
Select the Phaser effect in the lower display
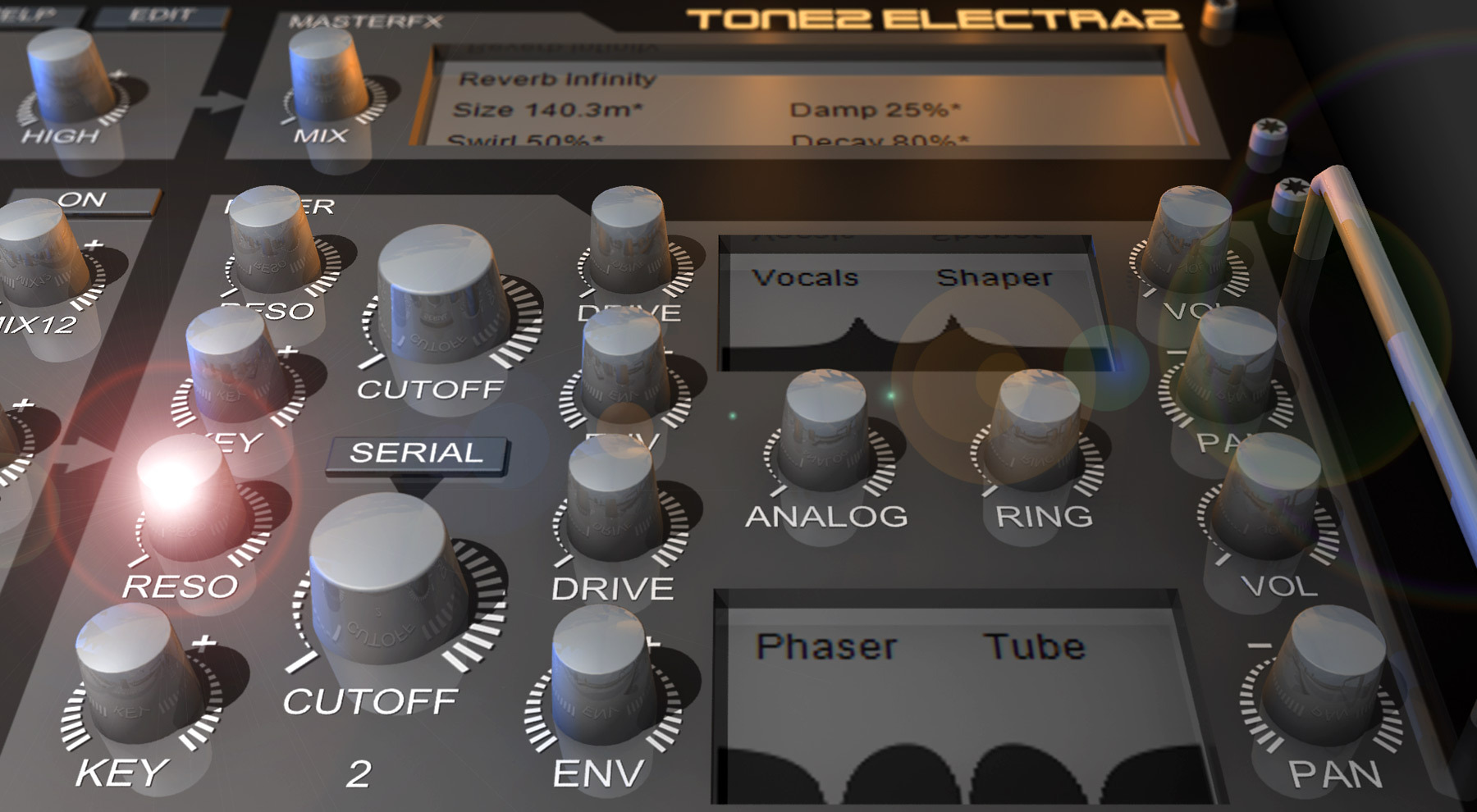(827, 645)
